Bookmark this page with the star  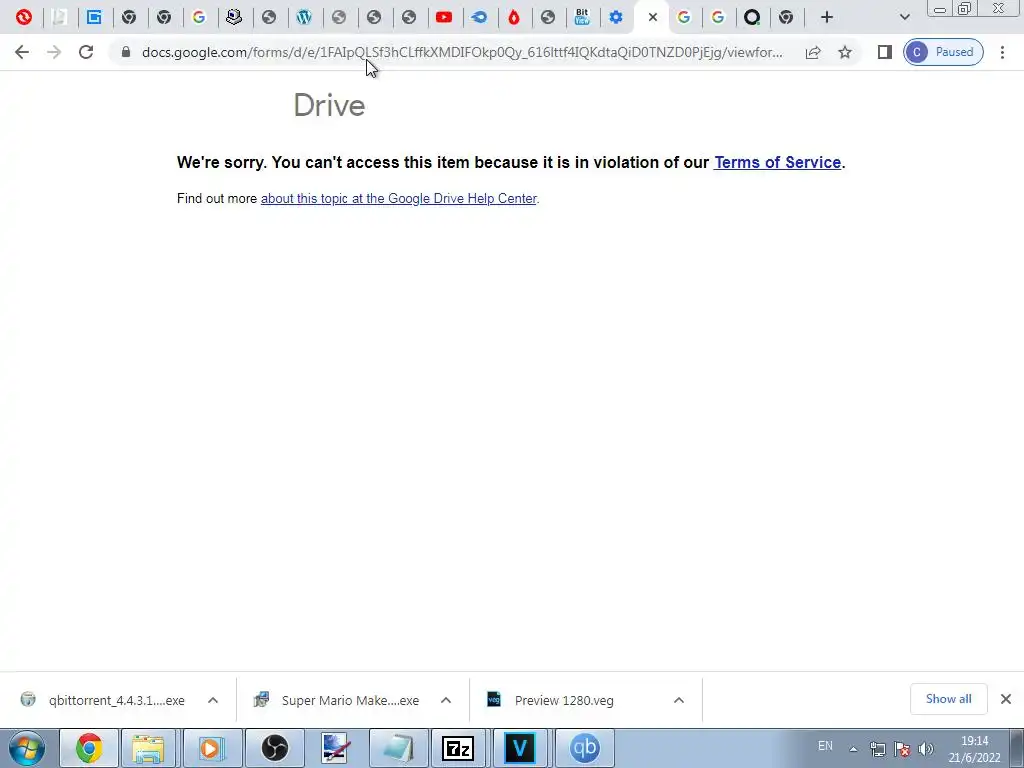click(845, 52)
